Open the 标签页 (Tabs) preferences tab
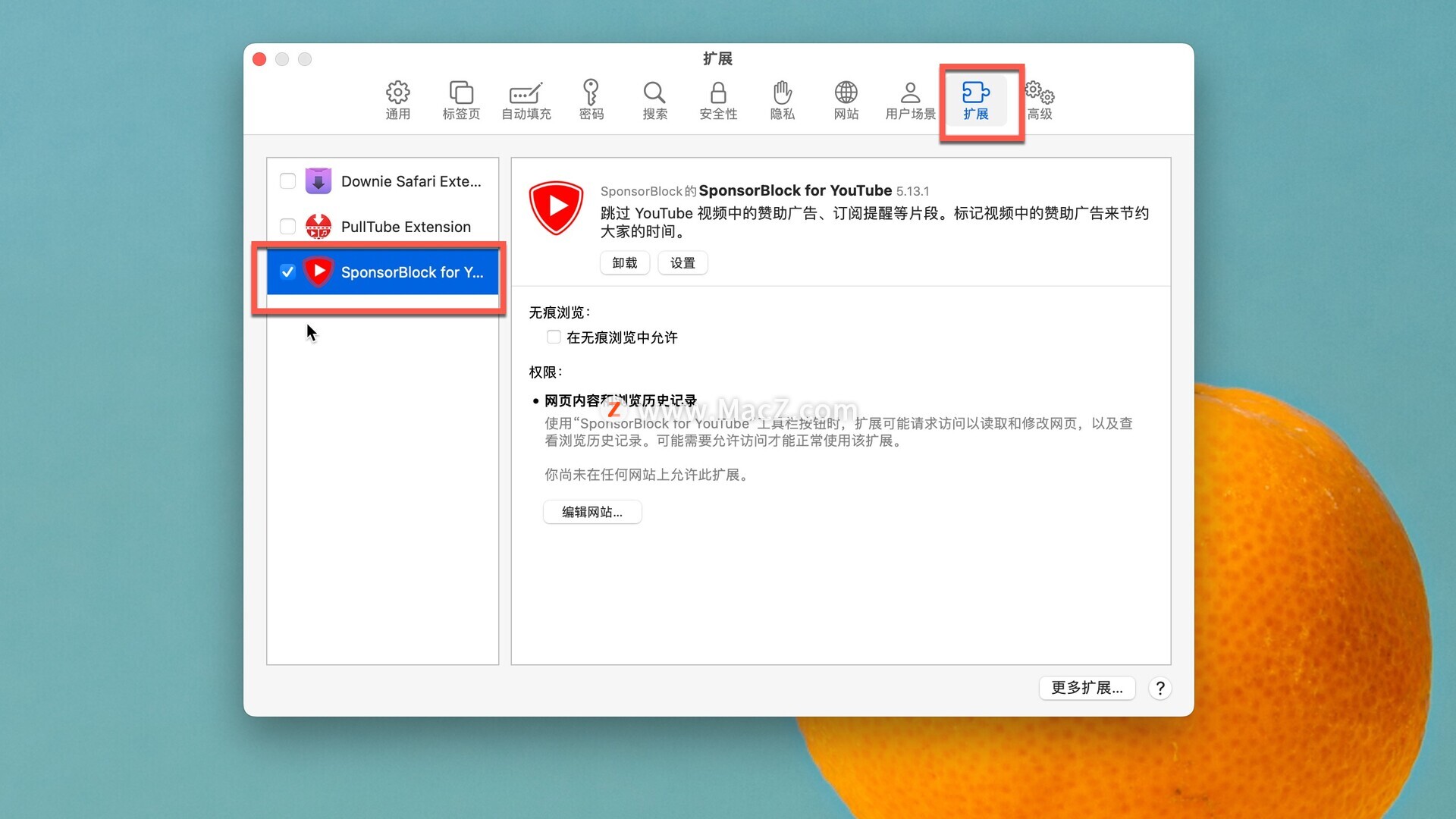This screenshot has height=819, width=1456. pos(461,100)
